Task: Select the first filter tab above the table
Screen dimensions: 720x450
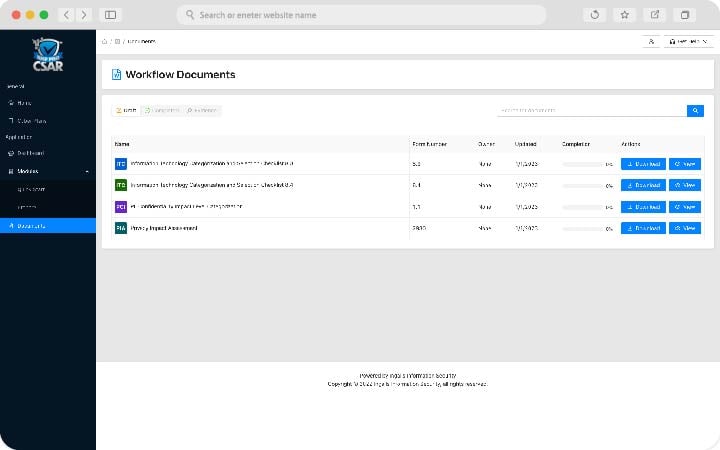Action: (126, 111)
